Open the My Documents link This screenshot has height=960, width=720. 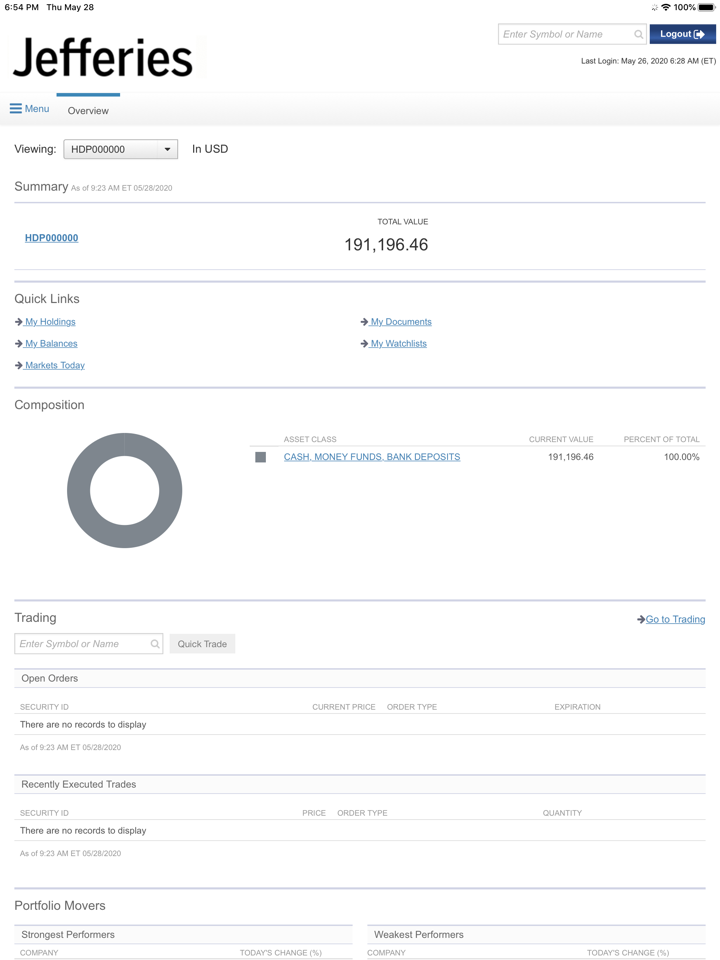(401, 322)
